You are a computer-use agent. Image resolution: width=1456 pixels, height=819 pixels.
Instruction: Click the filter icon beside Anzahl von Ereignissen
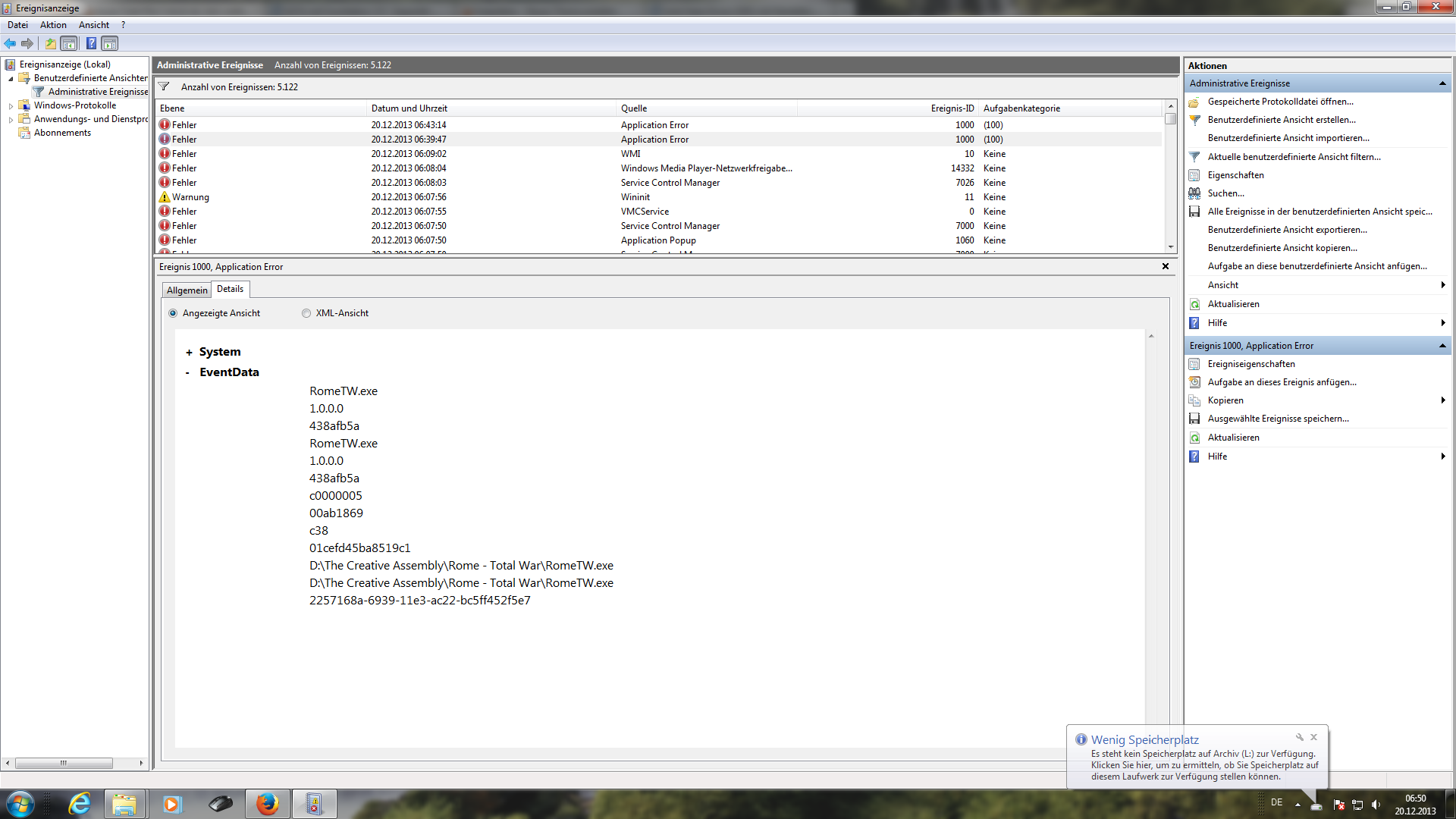pyautogui.click(x=164, y=86)
